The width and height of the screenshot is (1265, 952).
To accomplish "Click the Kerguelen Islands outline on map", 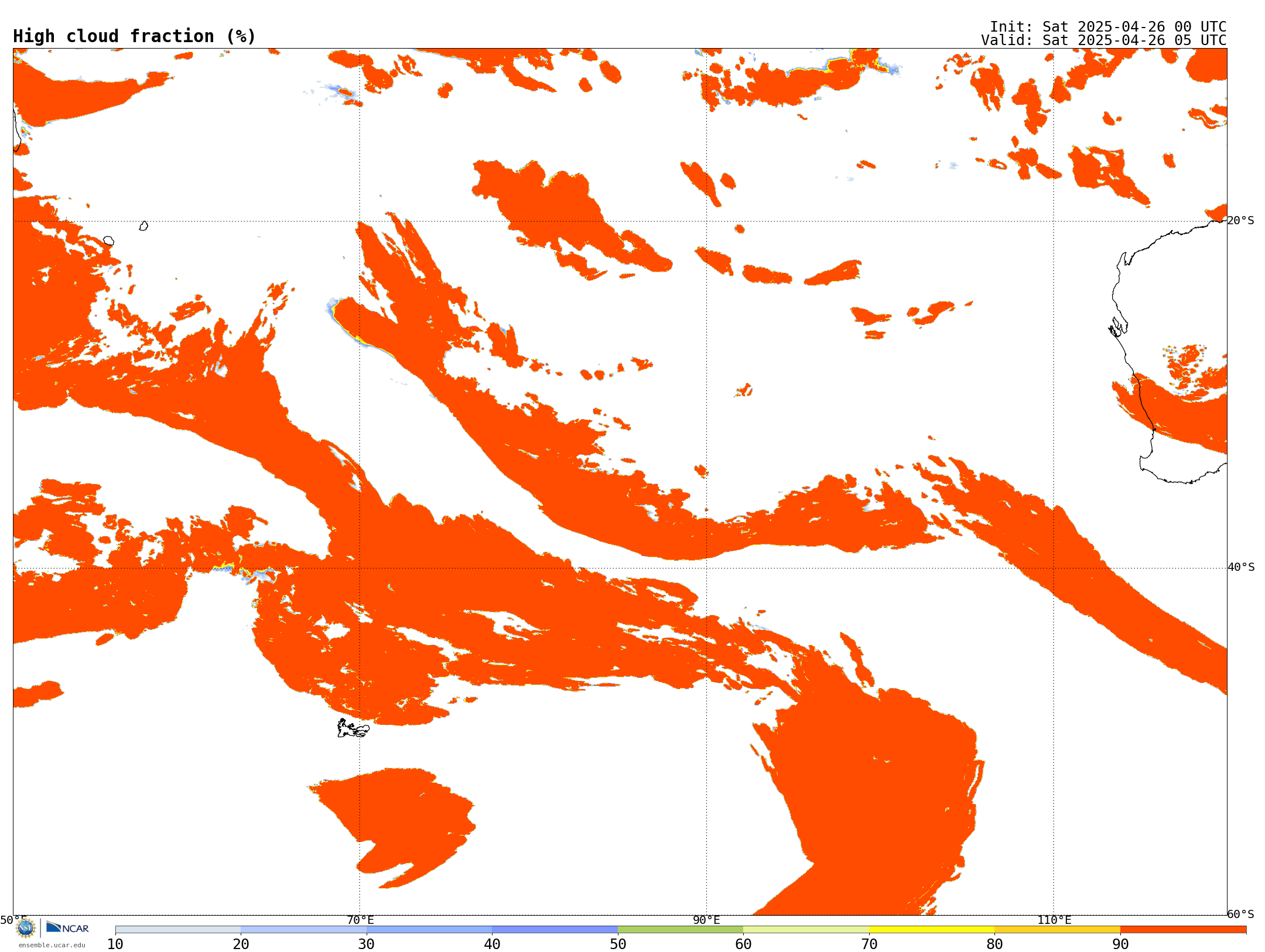I will pos(353,728).
